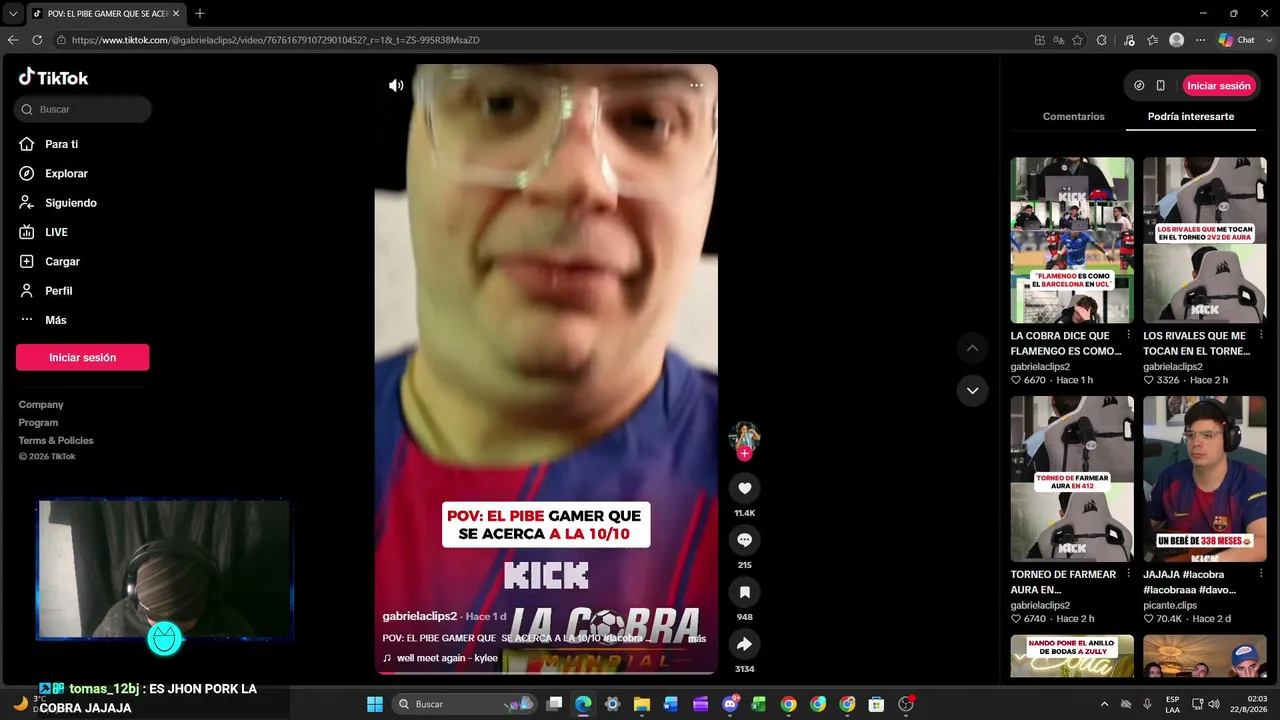Click the top-right Iniciar sesión button

coord(1219,86)
